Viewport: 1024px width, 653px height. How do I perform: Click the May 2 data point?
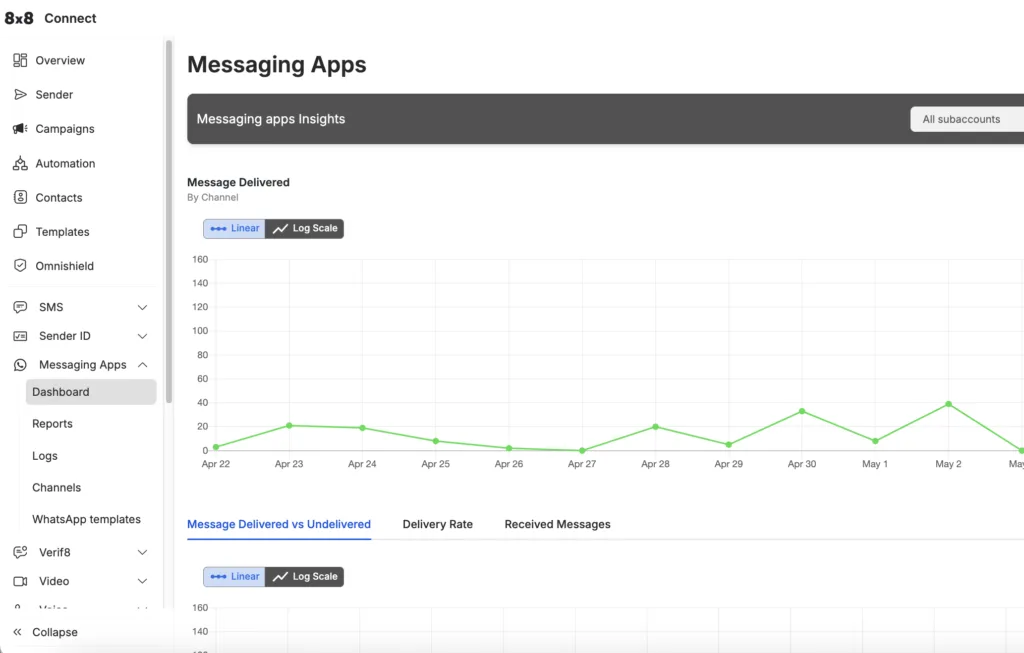(948, 404)
